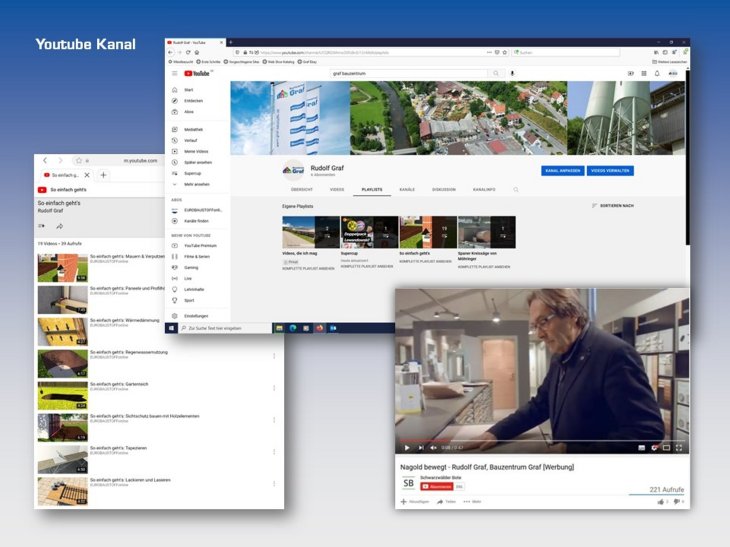Open the Sortieren nach dropdown
The height and width of the screenshot is (547, 730).
[612, 205]
